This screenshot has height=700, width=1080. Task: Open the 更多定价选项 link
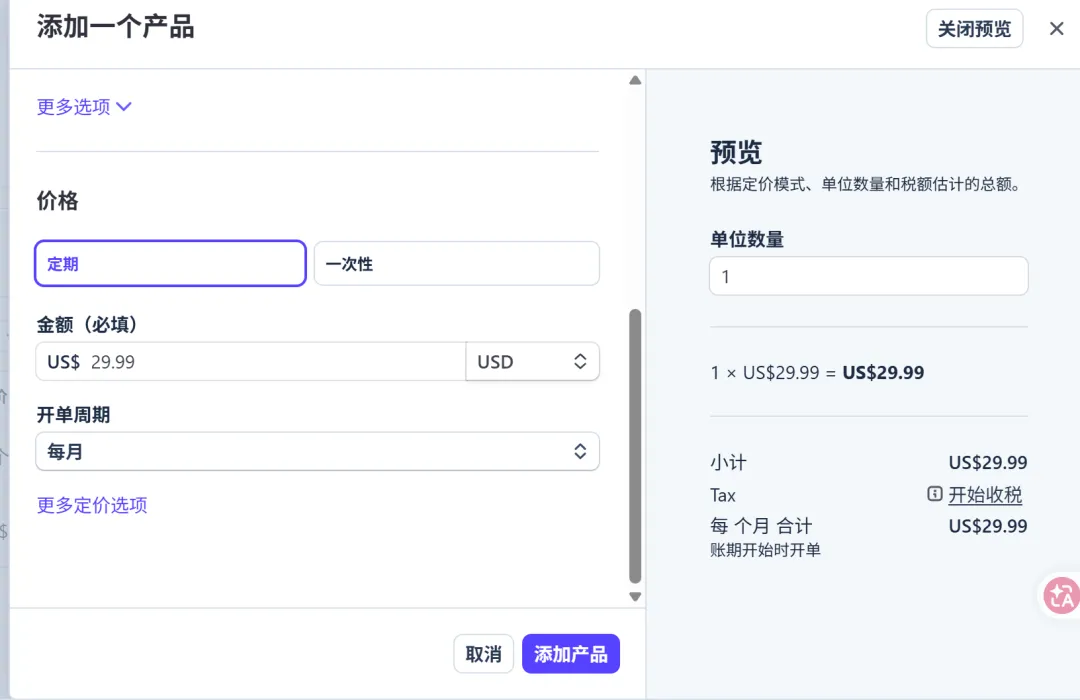92,505
